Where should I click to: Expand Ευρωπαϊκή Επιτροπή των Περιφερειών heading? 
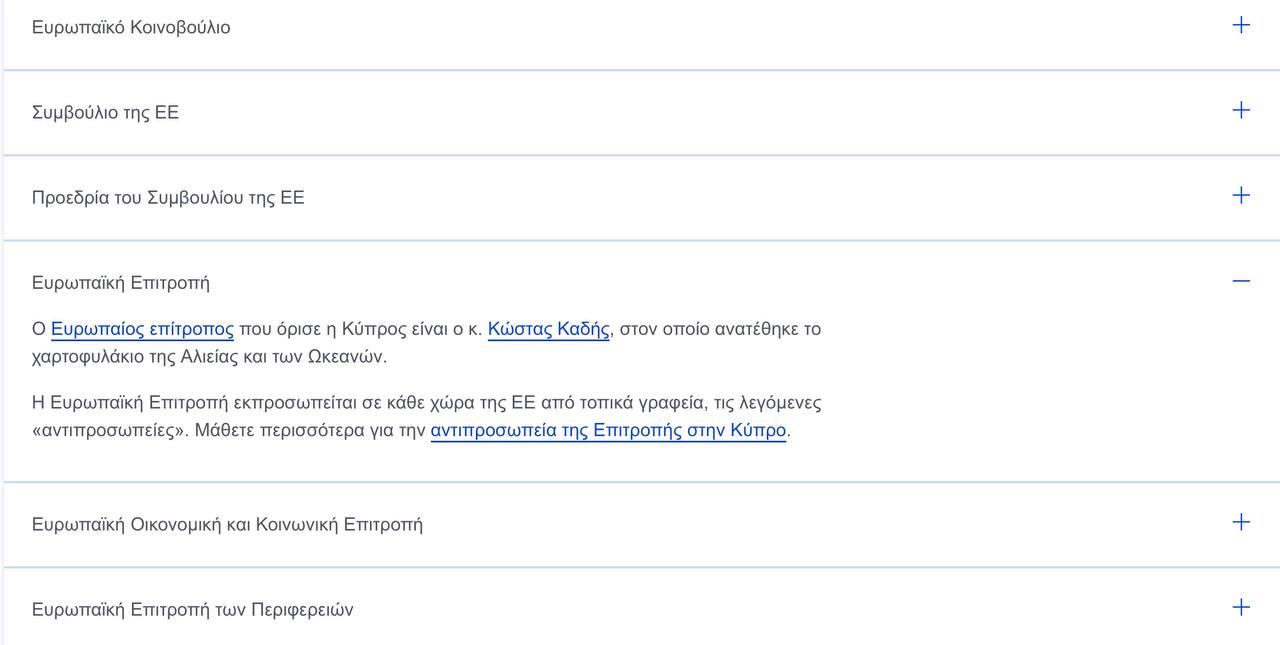point(192,609)
